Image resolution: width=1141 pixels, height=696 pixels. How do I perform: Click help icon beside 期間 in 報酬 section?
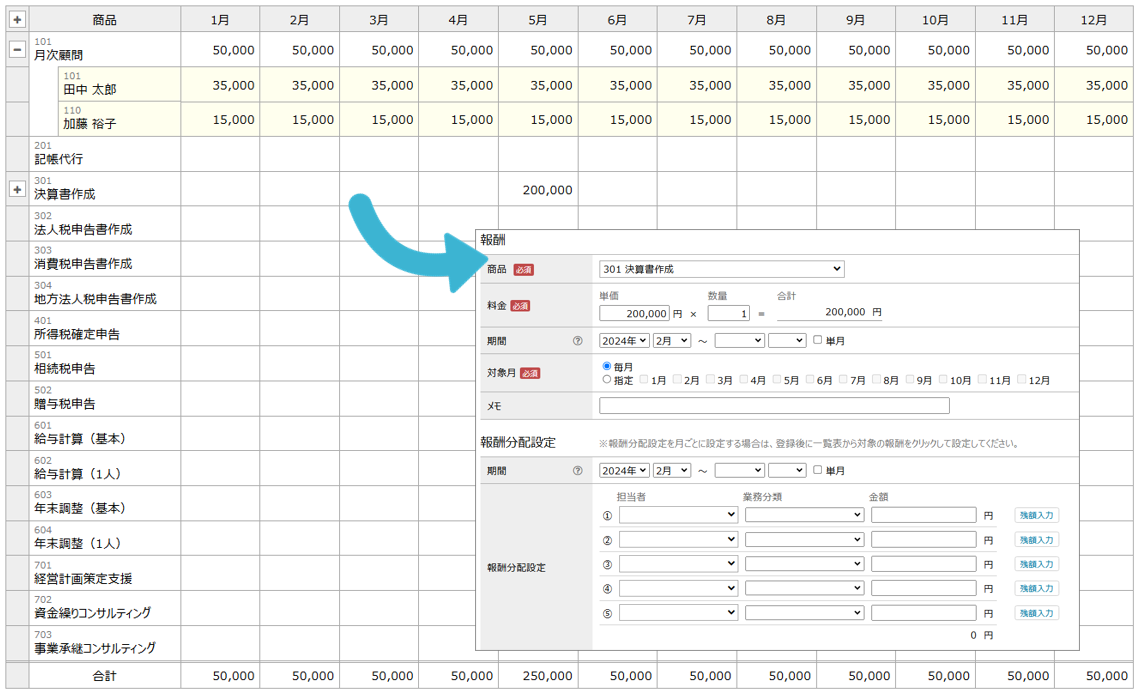pos(577,341)
